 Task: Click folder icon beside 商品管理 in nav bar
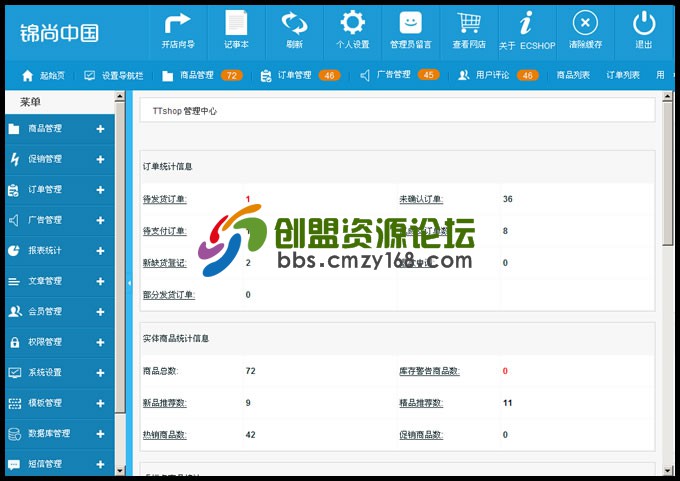point(167,76)
